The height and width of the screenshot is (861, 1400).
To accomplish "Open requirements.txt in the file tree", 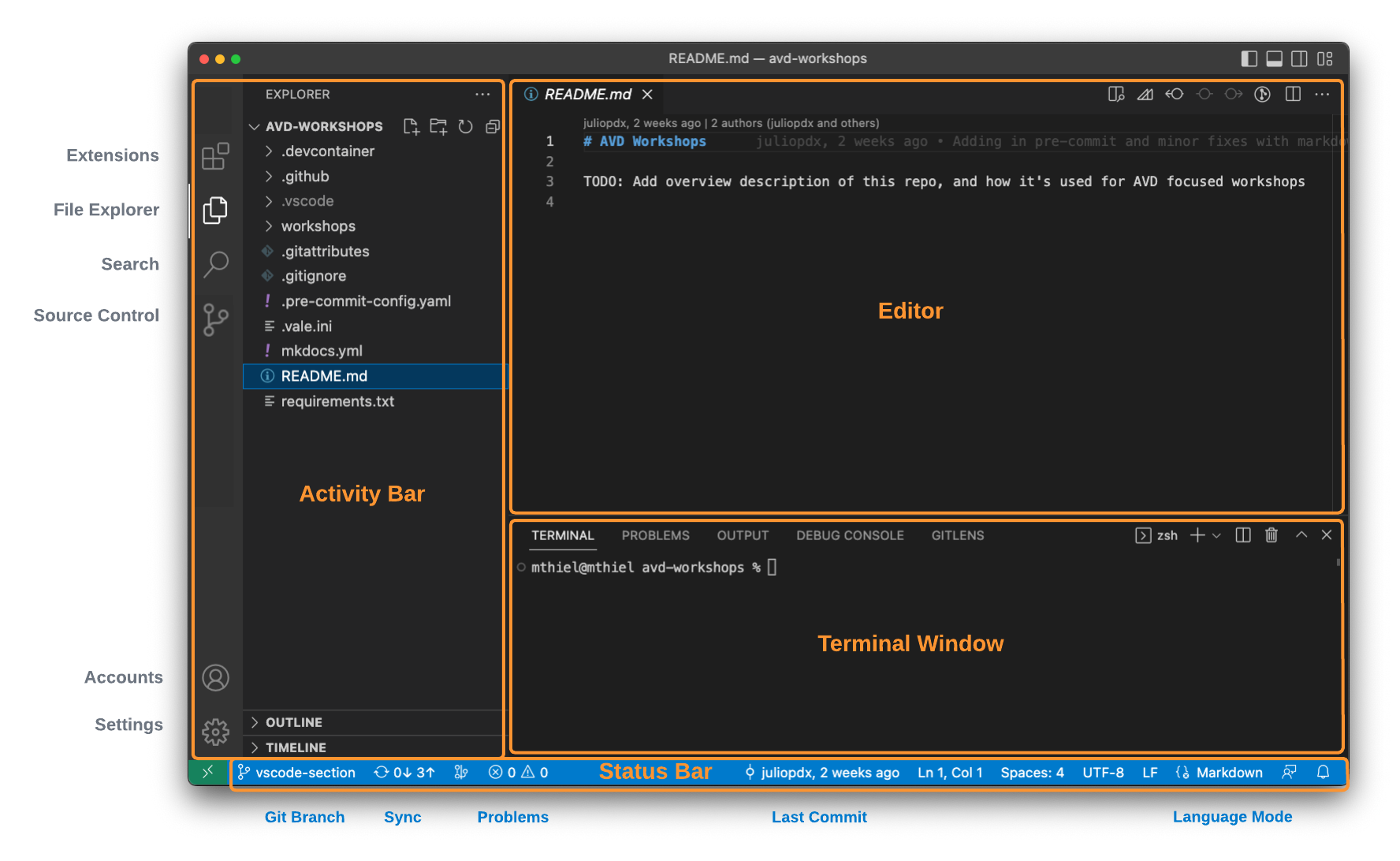I will coord(337,401).
